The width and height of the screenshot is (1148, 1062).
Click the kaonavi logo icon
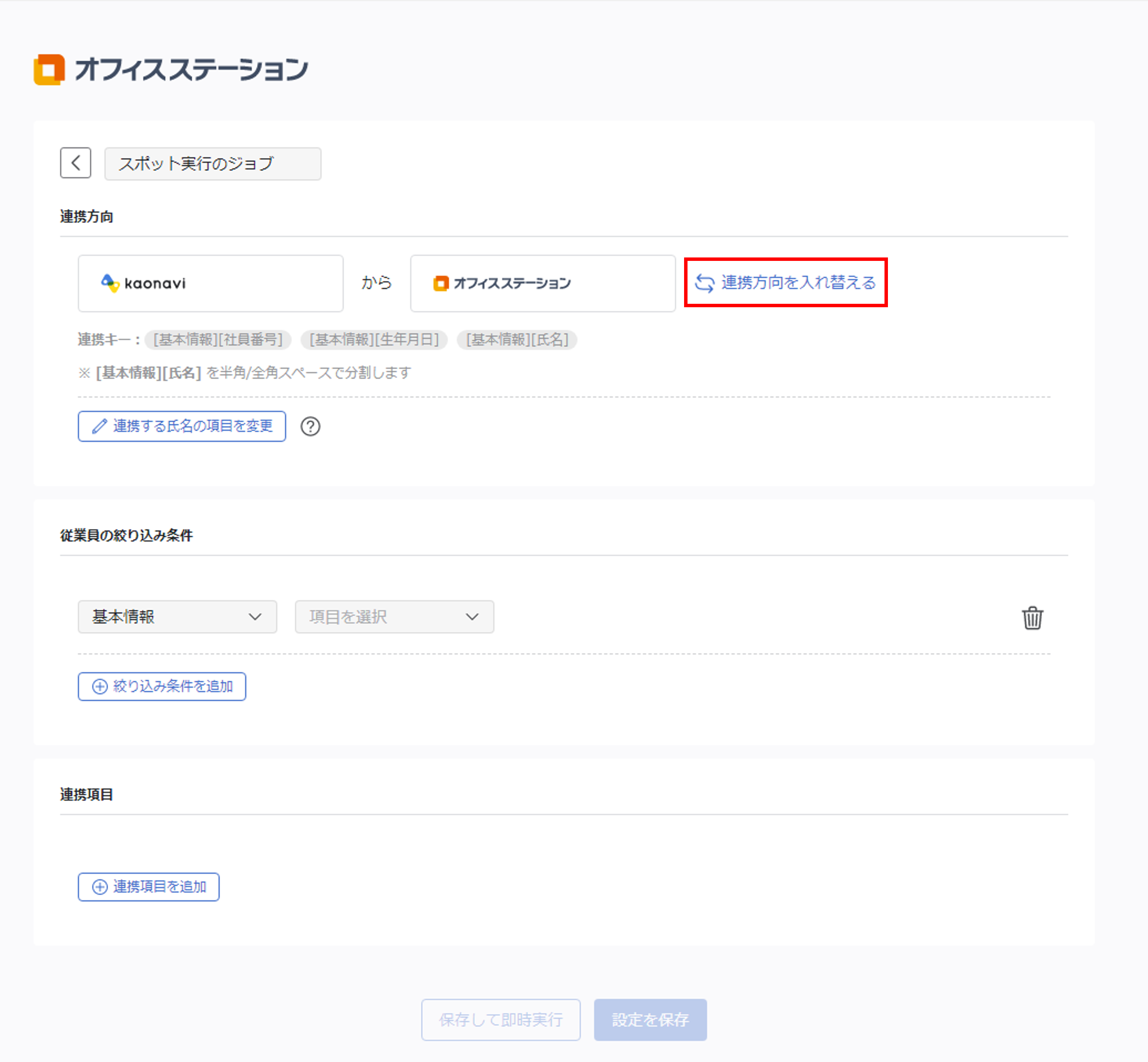pyautogui.click(x=110, y=283)
